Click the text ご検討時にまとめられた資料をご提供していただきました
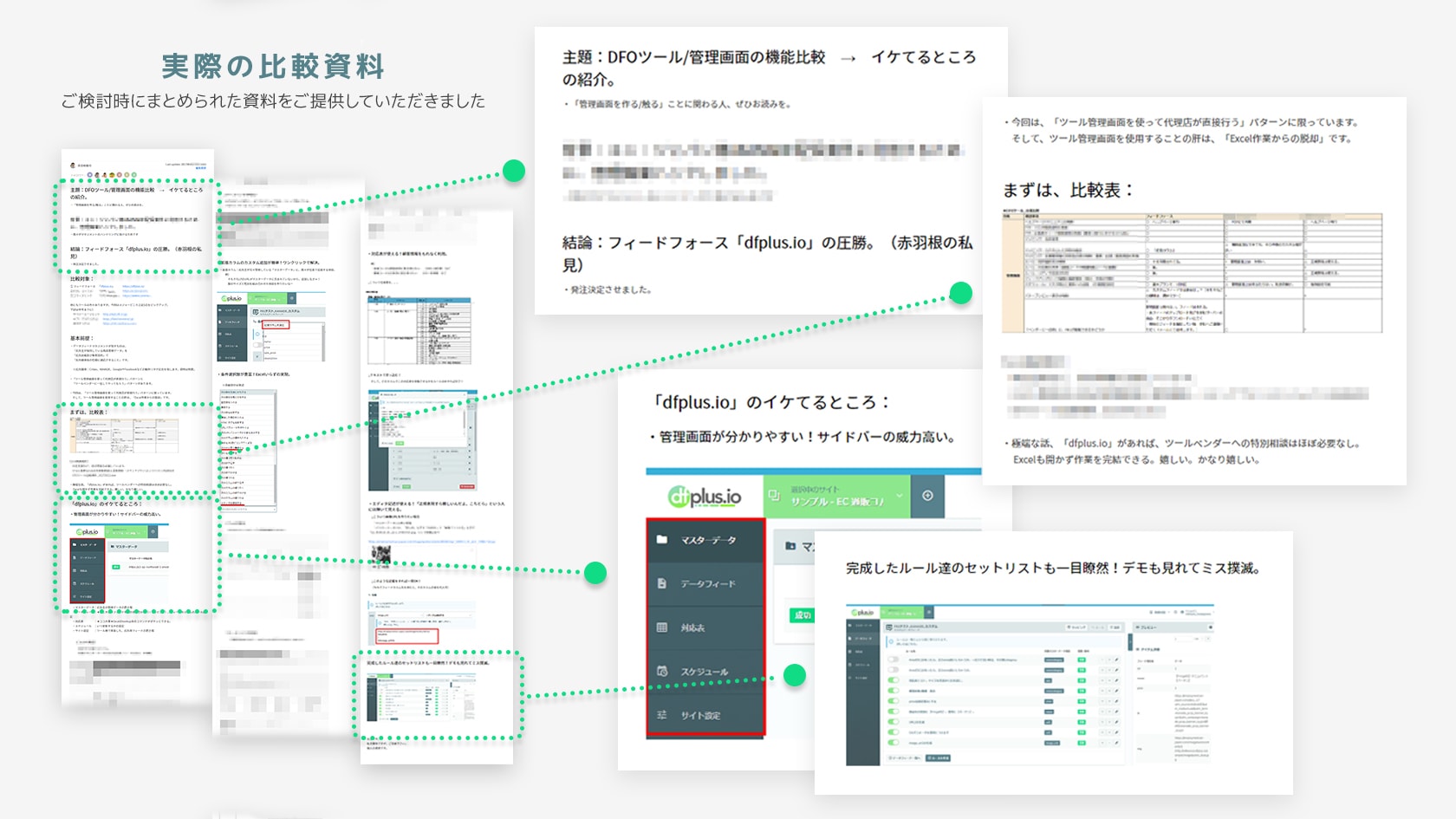This screenshot has height=819, width=1456. (x=273, y=101)
